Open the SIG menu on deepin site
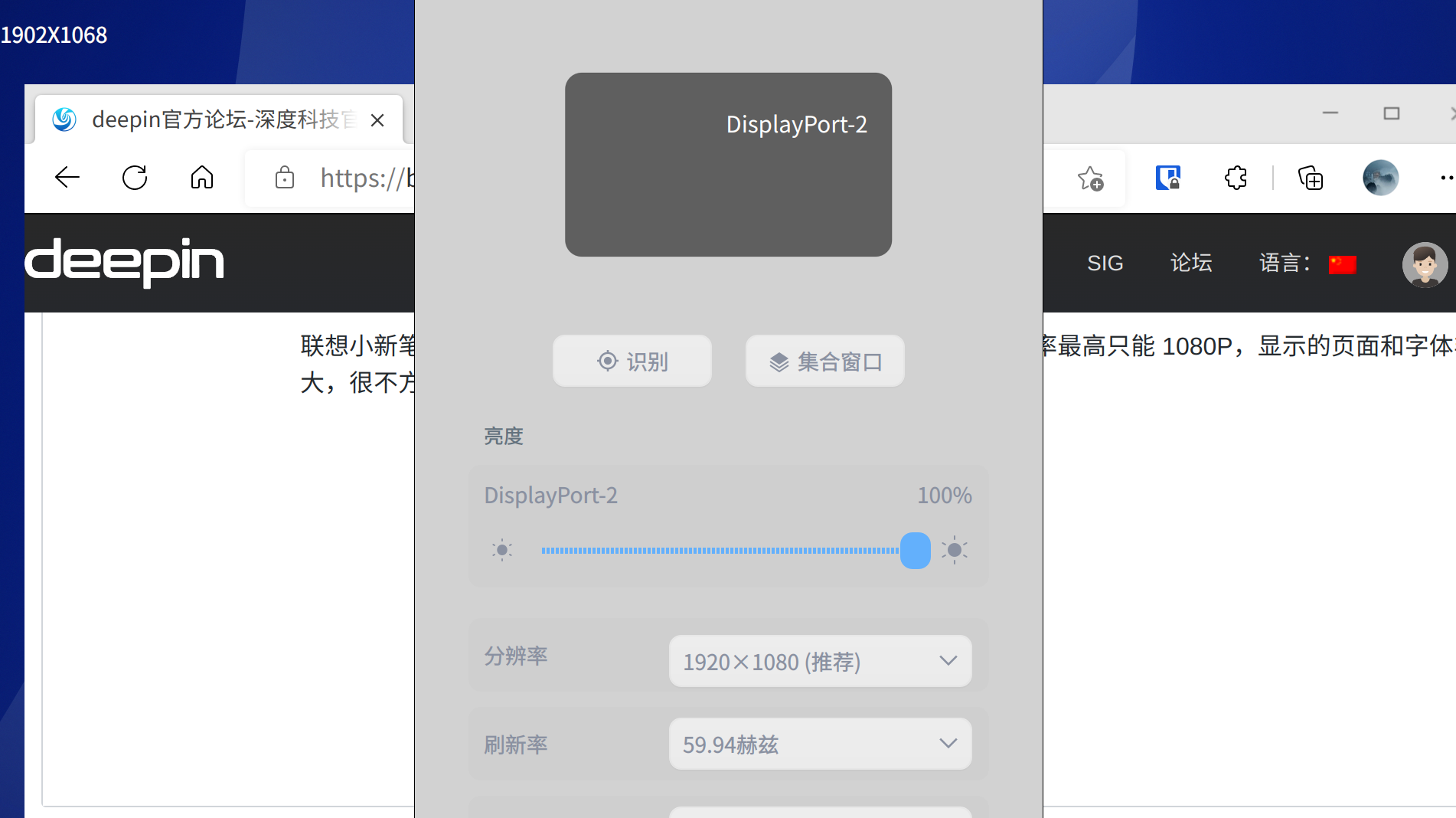 [1105, 263]
